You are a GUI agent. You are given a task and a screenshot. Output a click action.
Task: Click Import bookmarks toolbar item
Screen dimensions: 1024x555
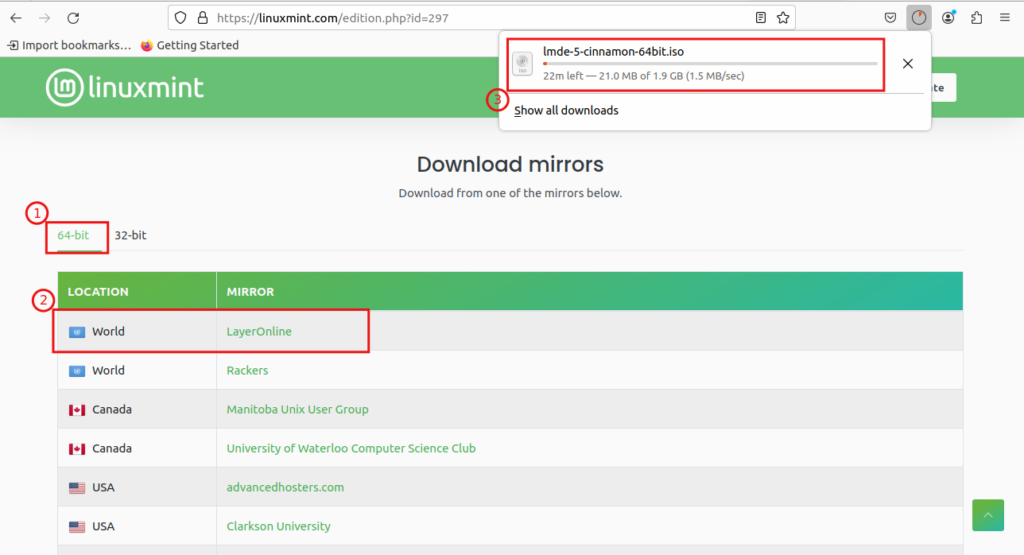point(69,45)
